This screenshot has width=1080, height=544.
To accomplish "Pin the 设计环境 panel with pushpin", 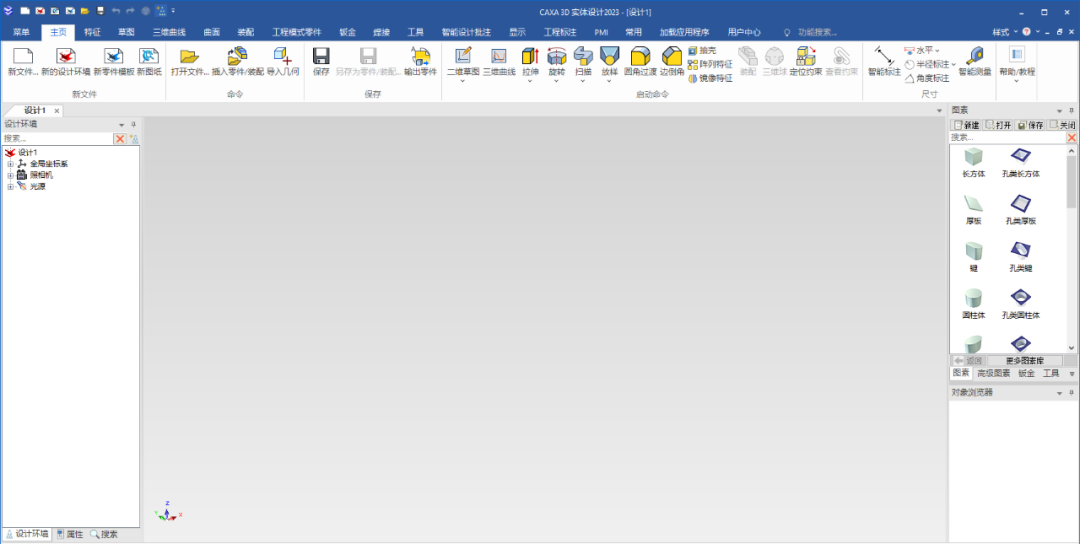I will [133, 125].
